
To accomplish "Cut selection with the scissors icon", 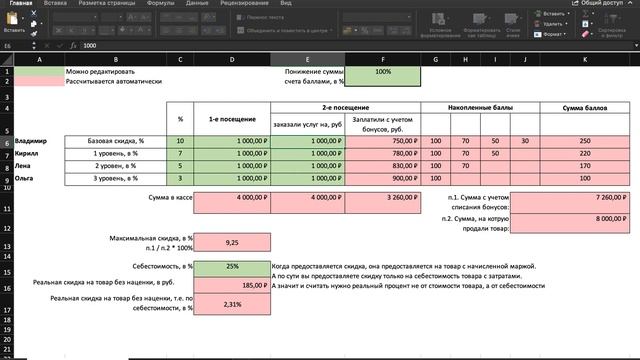I will pos(34,13).
